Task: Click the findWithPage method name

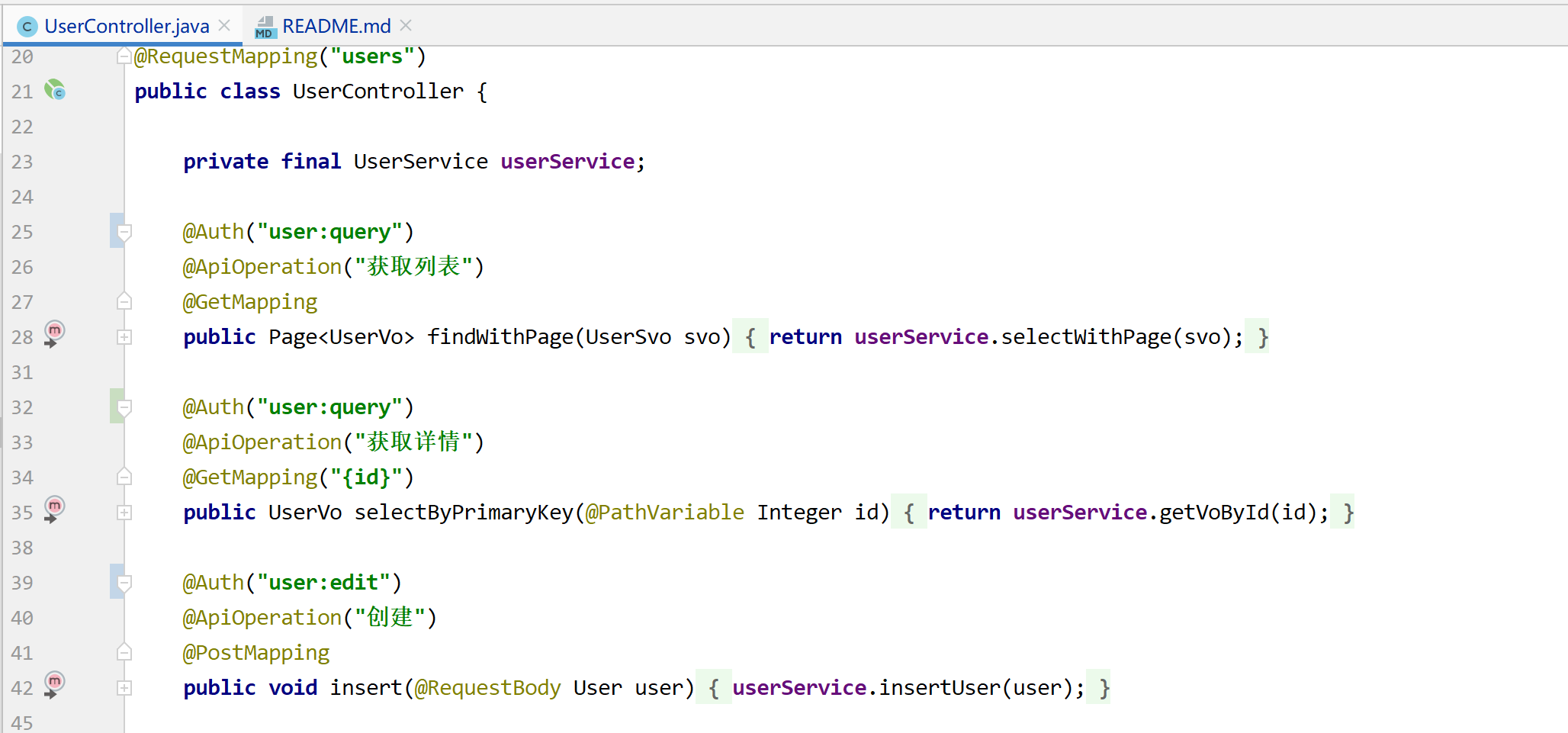Action: [x=500, y=337]
